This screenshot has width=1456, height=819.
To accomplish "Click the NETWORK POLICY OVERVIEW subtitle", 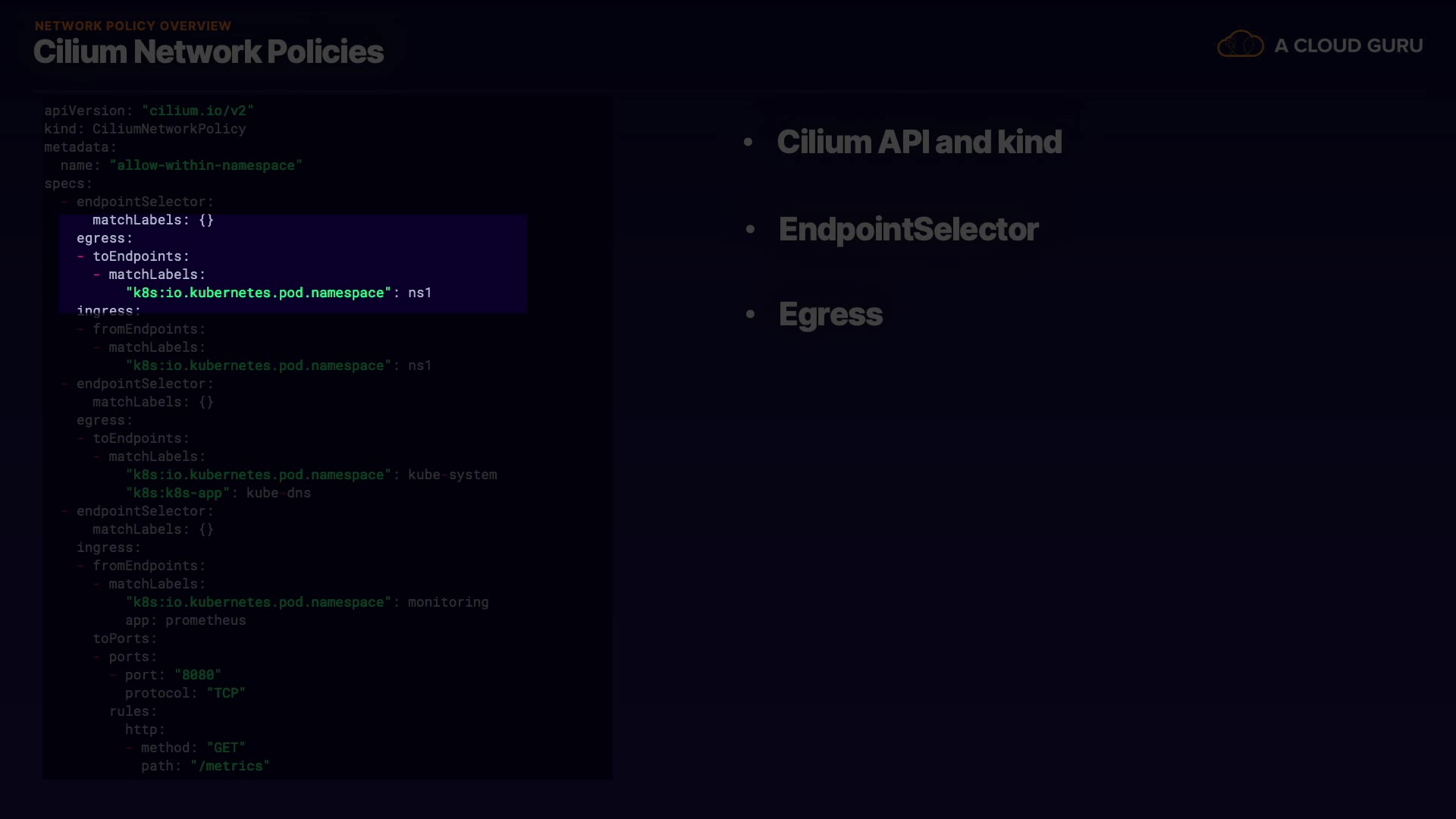I will click(133, 26).
